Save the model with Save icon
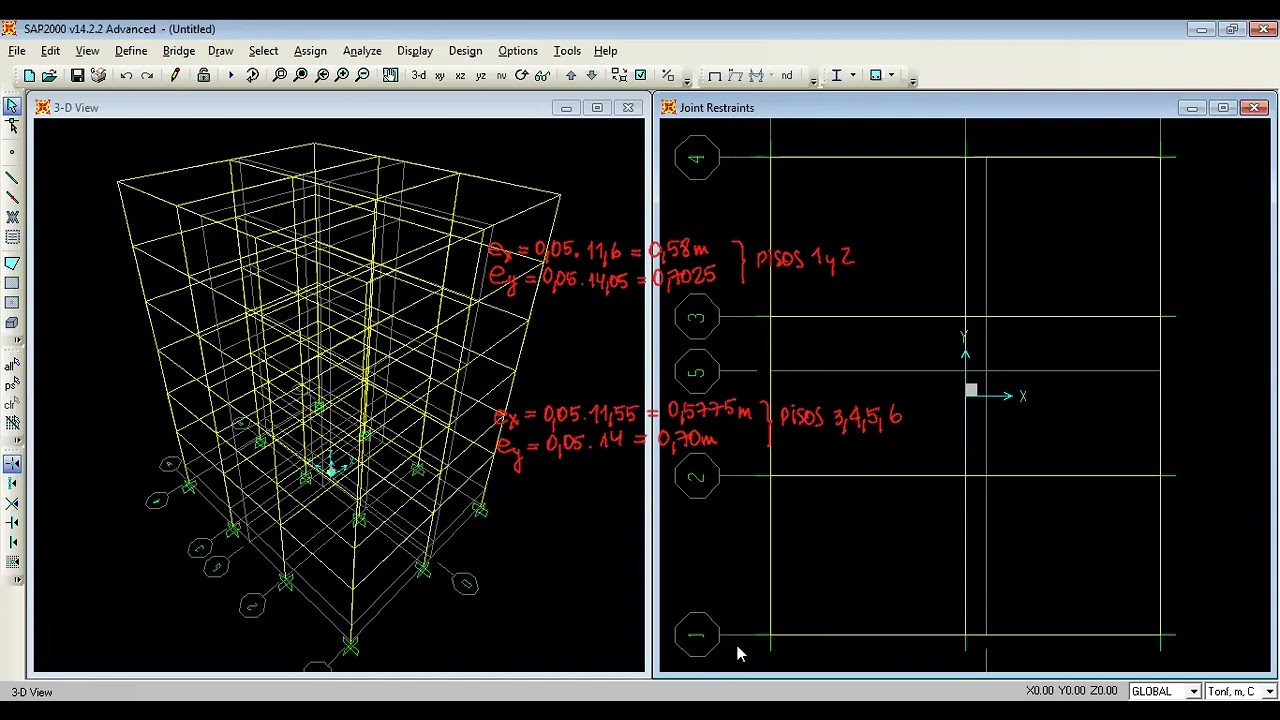Image resolution: width=1280 pixels, height=720 pixels. point(77,76)
